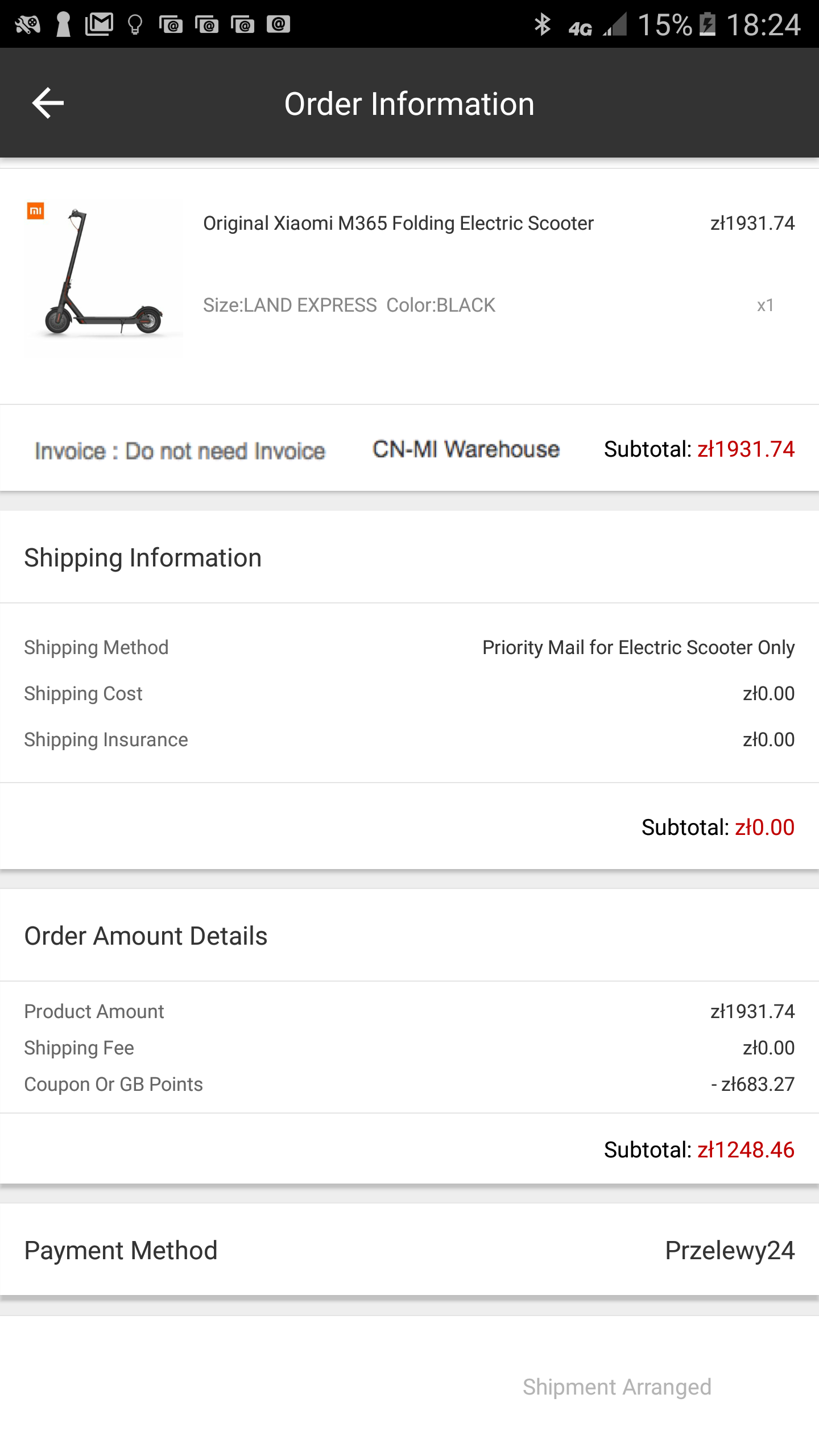Tap the back arrow icon
The height and width of the screenshot is (1456, 819).
[x=48, y=103]
